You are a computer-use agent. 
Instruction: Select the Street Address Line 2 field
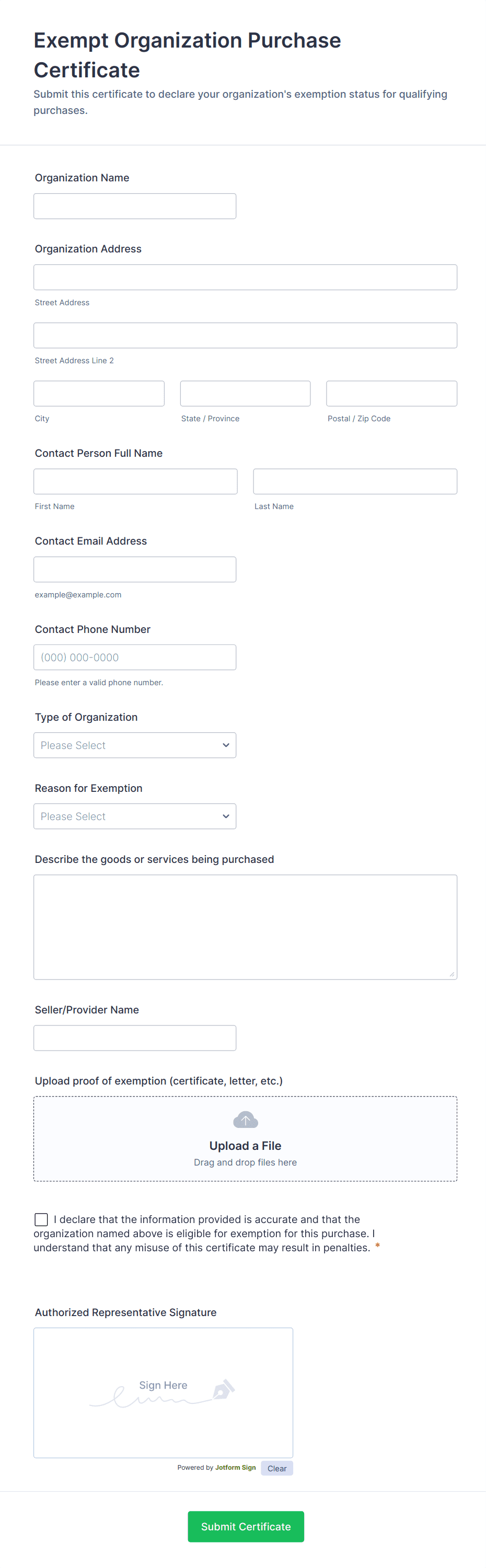pyautogui.click(x=245, y=336)
